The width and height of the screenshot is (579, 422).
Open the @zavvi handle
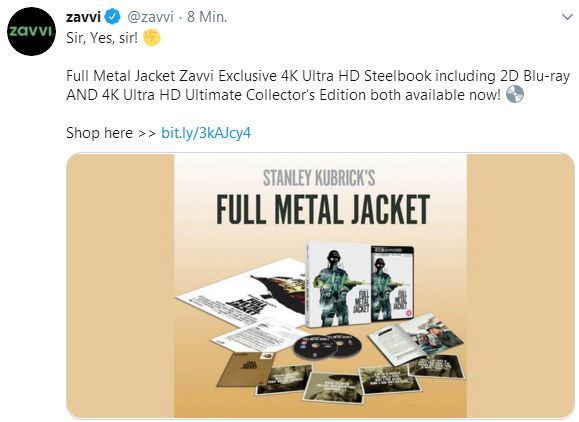coord(150,17)
